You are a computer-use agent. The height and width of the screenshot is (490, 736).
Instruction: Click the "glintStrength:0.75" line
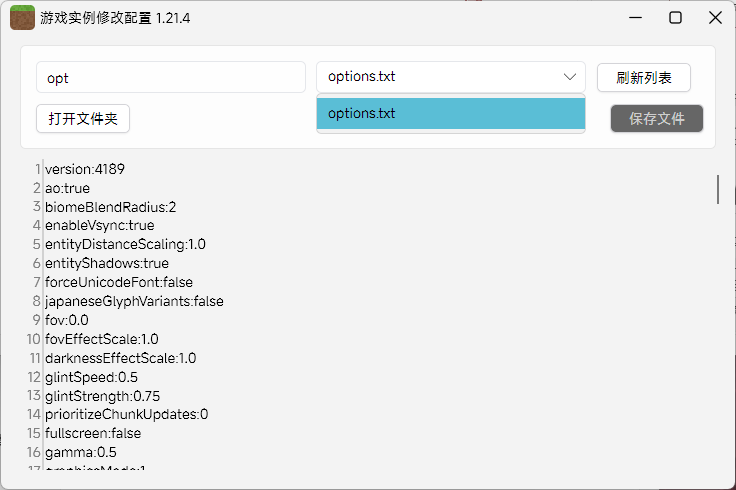pos(102,395)
